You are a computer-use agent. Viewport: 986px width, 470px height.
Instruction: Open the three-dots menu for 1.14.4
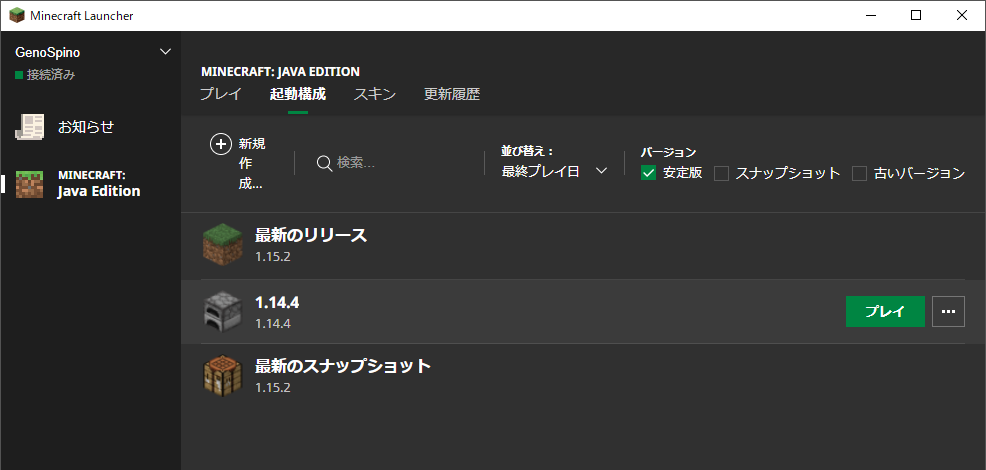(948, 311)
